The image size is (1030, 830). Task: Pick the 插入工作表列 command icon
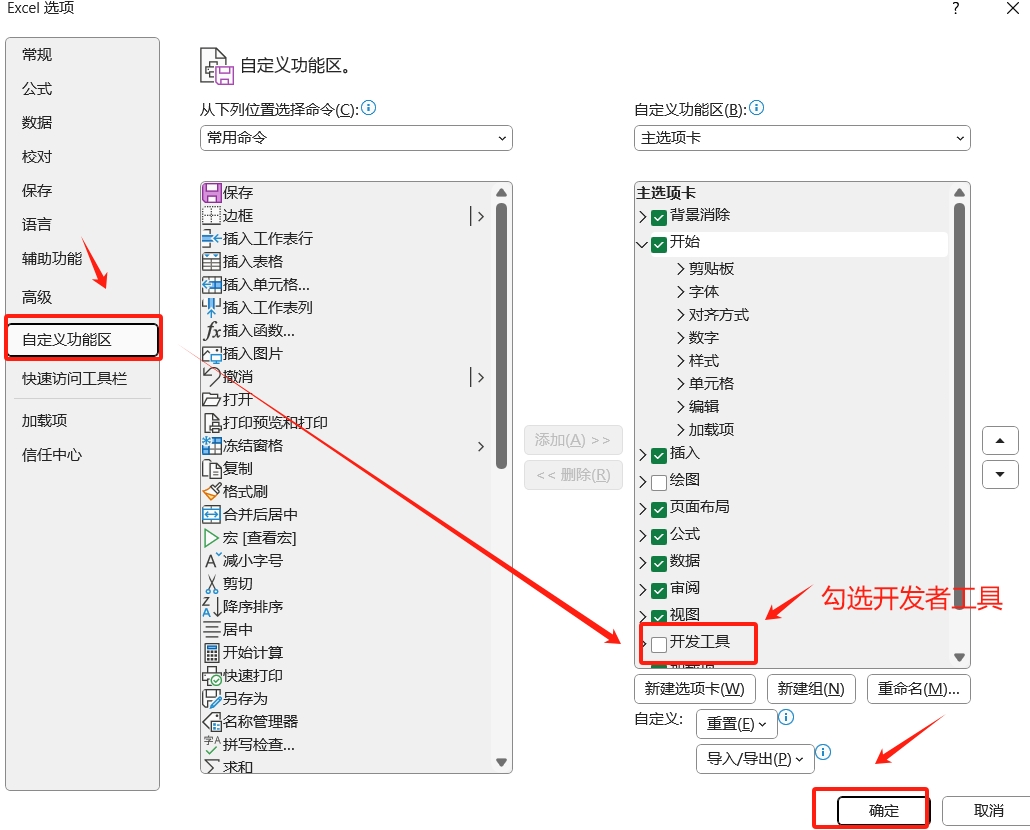click(x=212, y=307)
